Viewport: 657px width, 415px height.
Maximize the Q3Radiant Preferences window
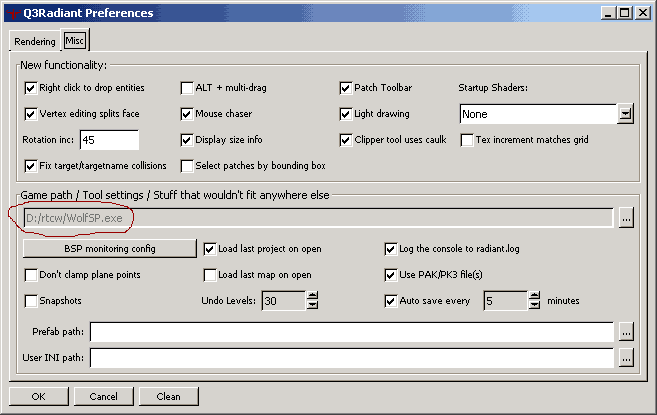(624, 13)
